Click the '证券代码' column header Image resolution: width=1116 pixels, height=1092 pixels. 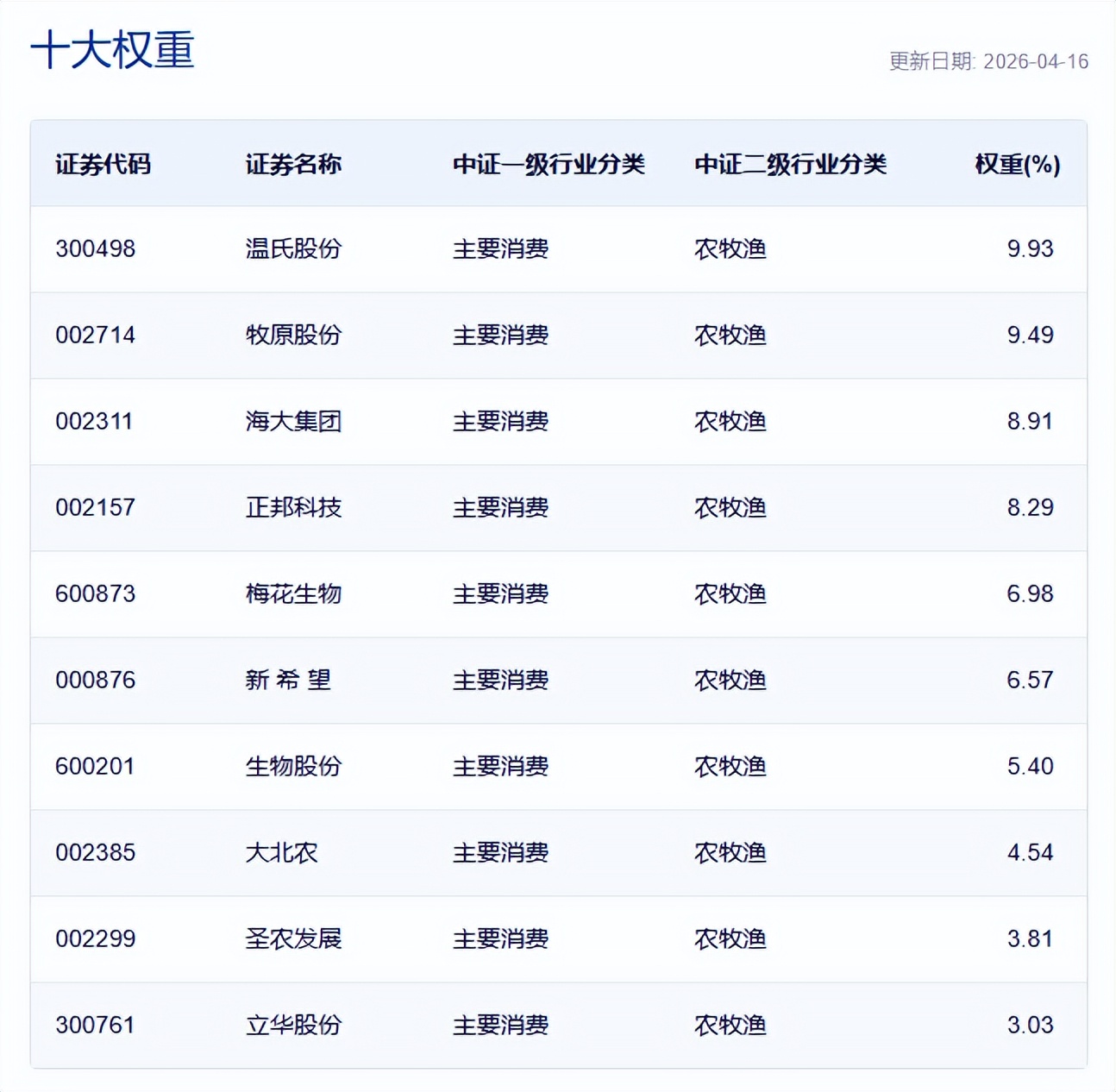click(x=103, y=164)
